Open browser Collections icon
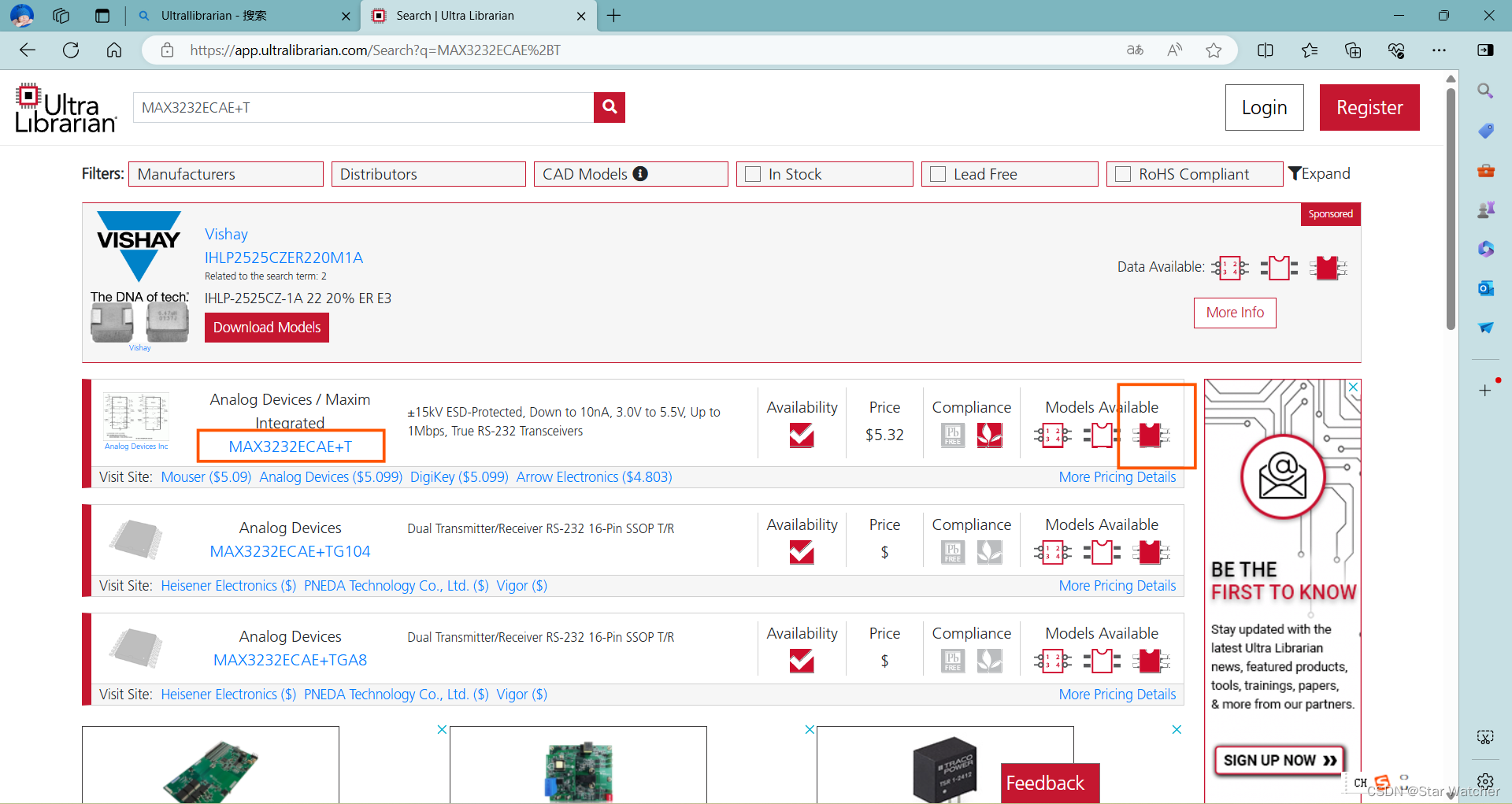This screenshot has width=1512, height=804. (1353, 50)
